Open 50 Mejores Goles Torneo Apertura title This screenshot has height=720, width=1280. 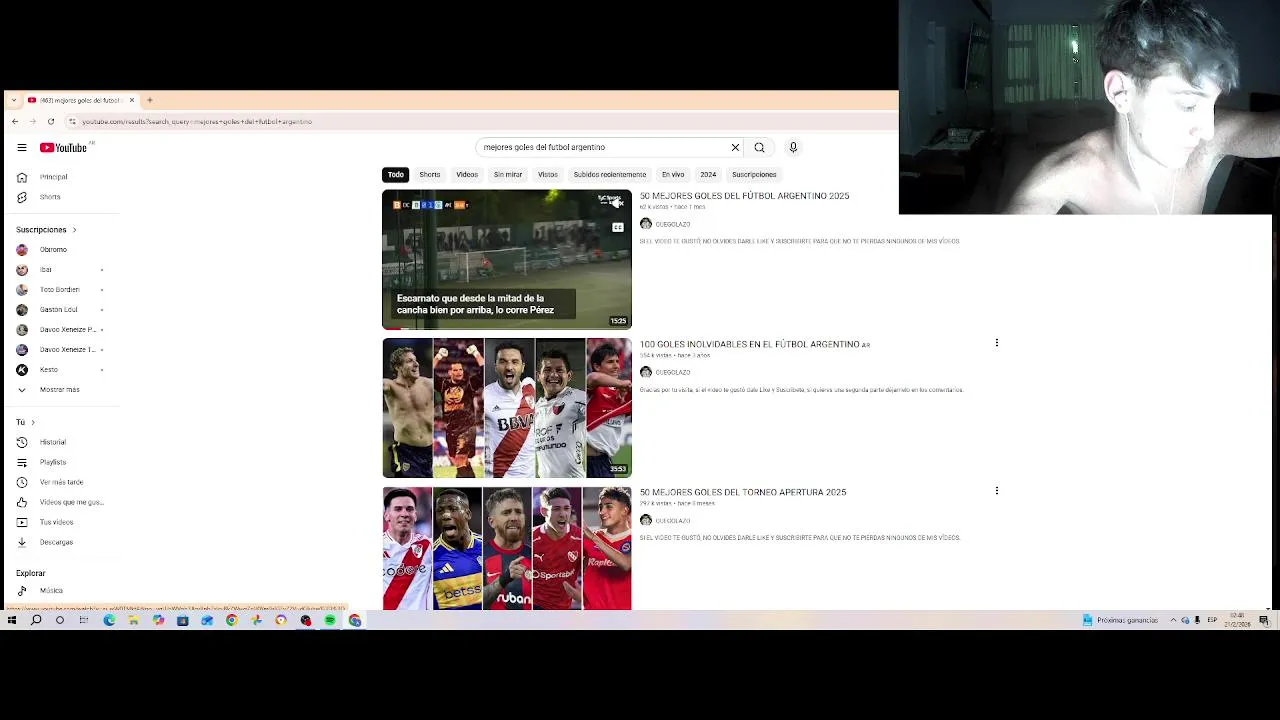click(743, 492)
